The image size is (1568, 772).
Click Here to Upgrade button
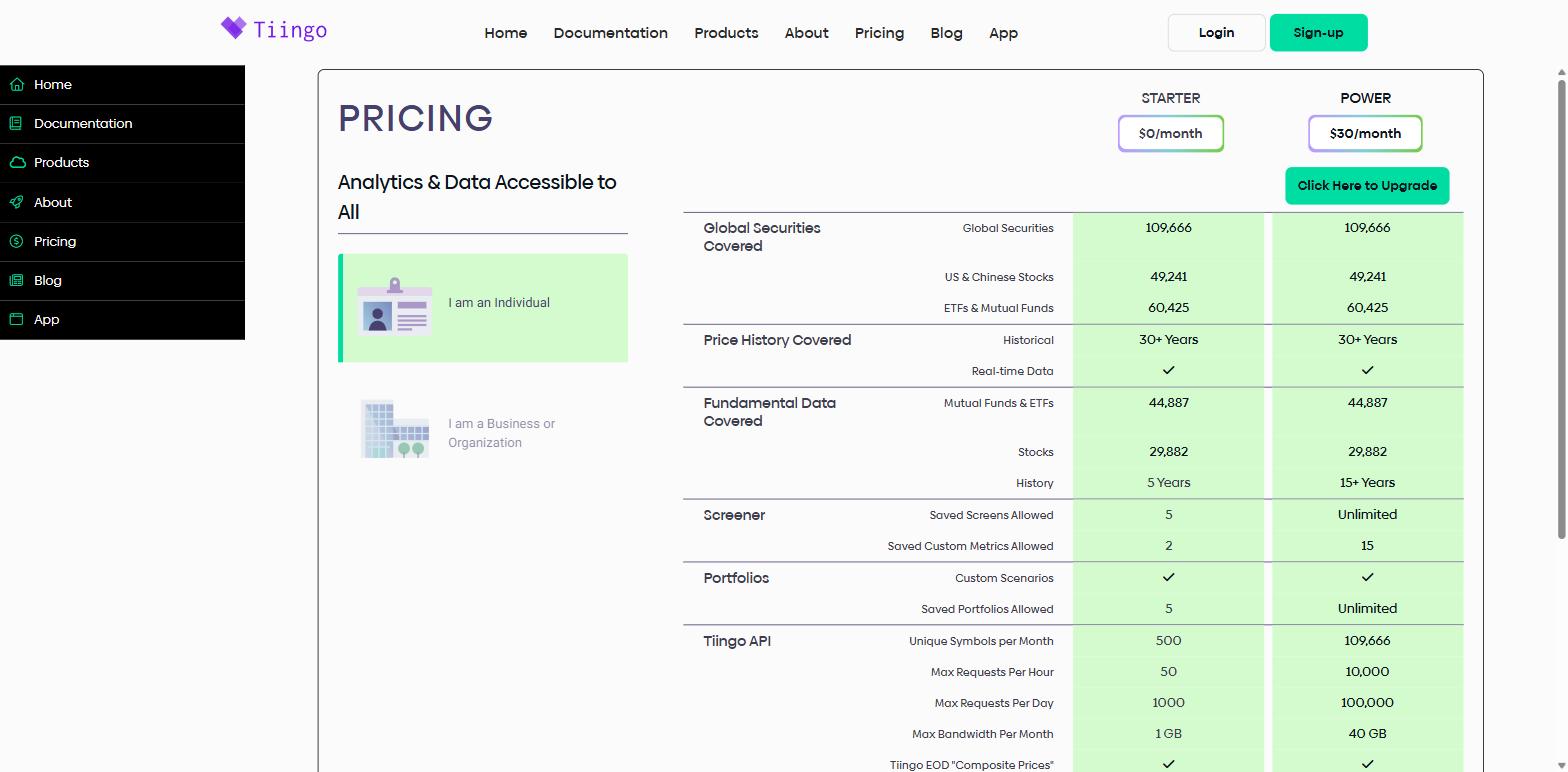(1367, 186)
